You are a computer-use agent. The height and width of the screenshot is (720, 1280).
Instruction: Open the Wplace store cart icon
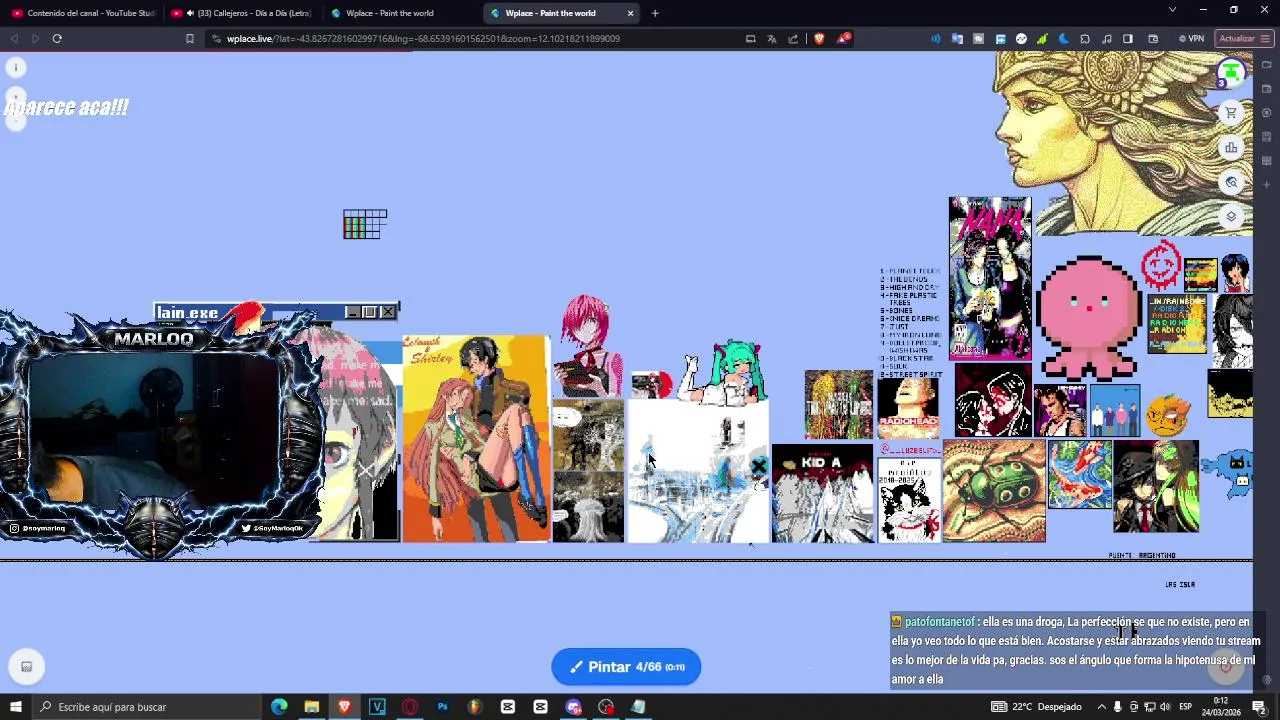[x=1231, y=112]
